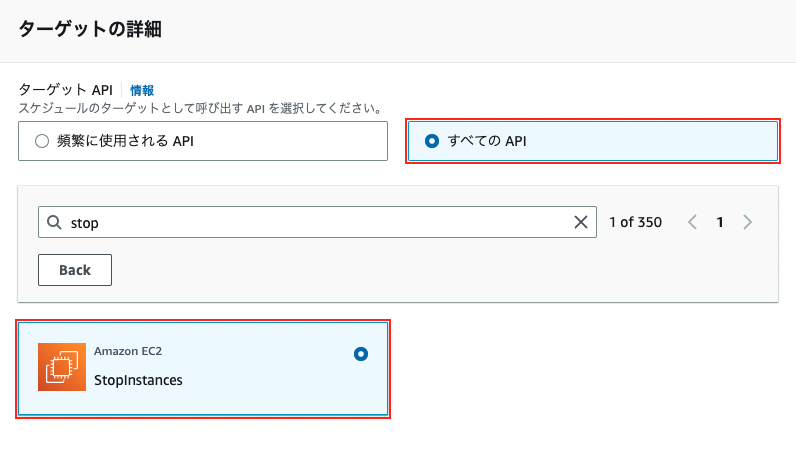The width and height of the screenshot is (796, 453).
Task: Select the StopInstances card radio button
Action: (x=361, y=354)
